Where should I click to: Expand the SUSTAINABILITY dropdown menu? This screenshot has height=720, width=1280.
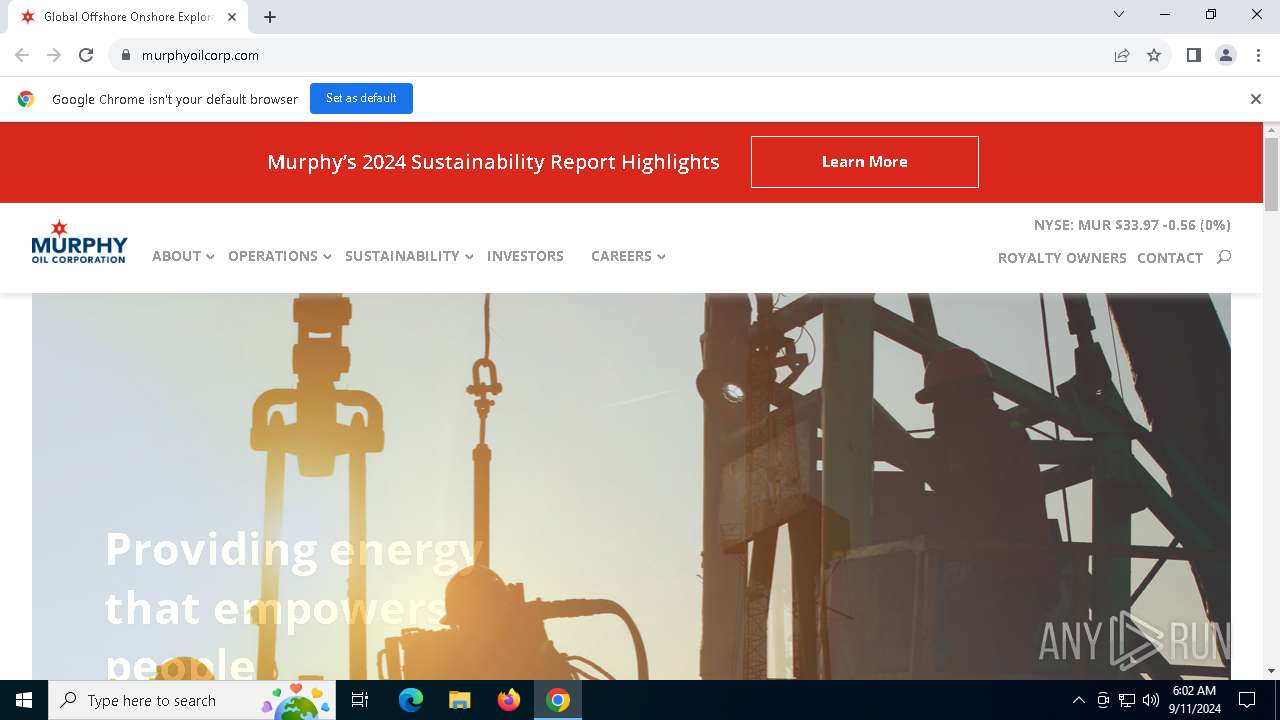point(409,256)
